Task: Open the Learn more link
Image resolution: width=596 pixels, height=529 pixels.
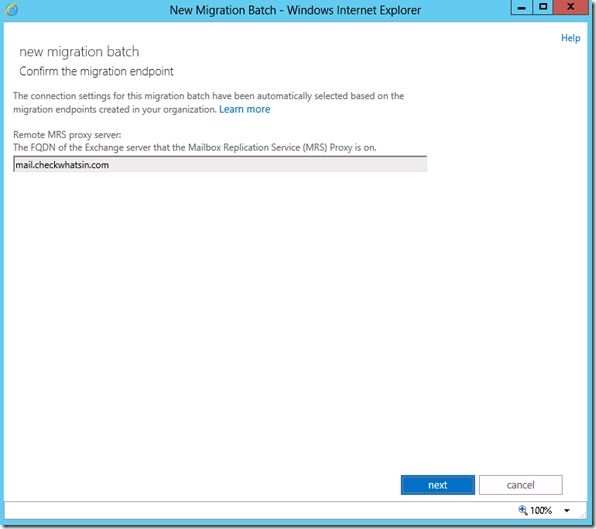Action: [244, 109]
